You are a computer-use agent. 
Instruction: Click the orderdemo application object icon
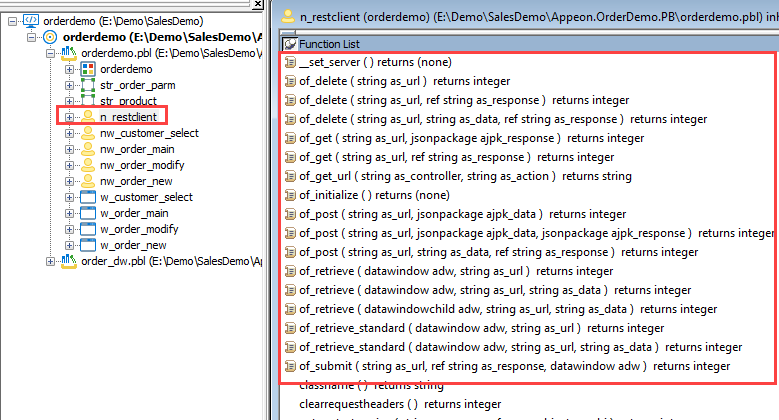click(88, 69)
